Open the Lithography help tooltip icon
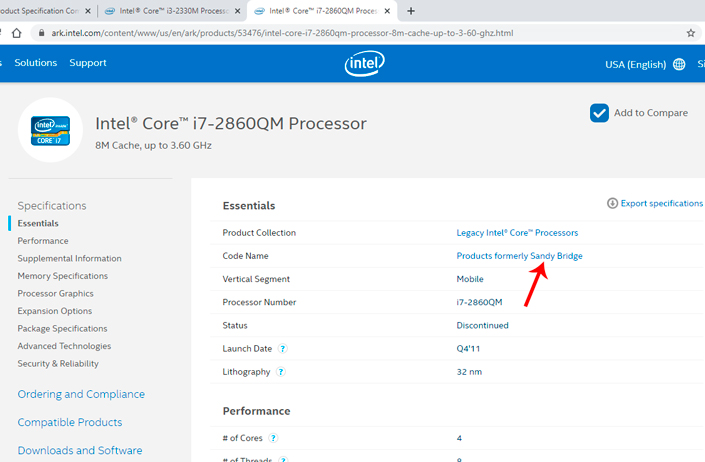The width and height of the screenshot is (705, 462). point(281,372)
